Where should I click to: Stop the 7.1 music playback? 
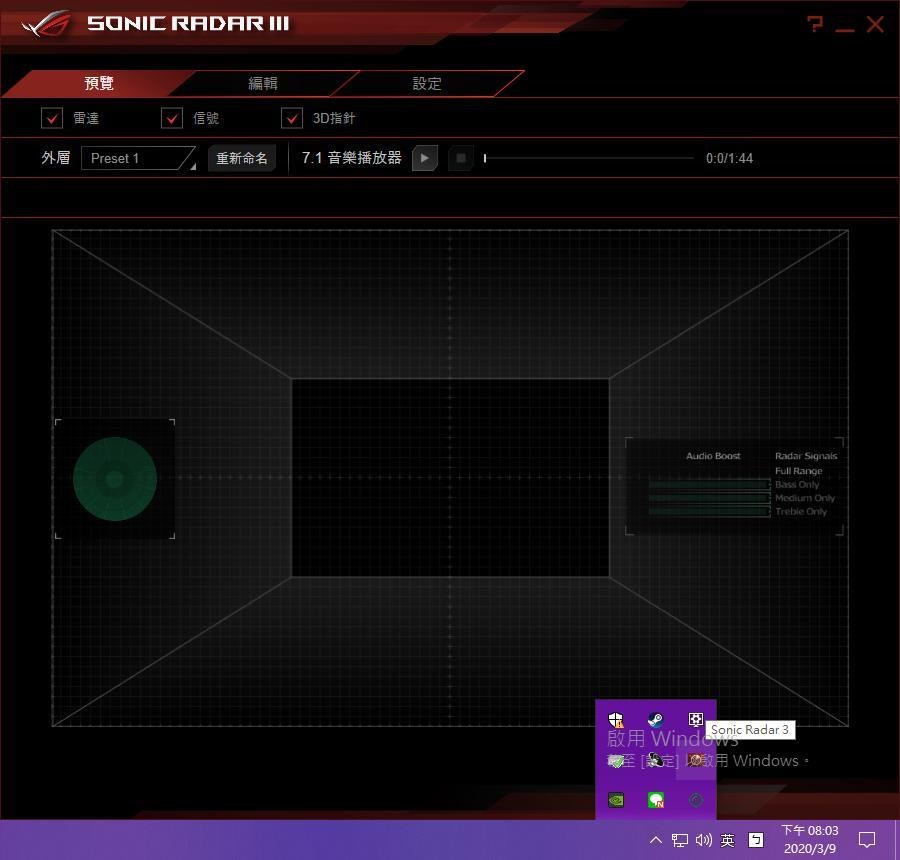click(460, 158)
